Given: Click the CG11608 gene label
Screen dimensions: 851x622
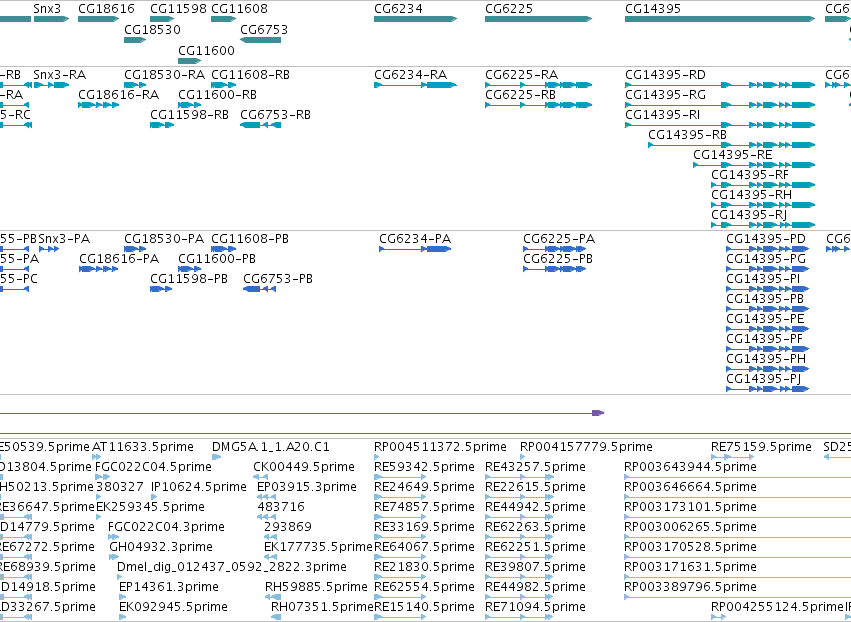Looking at the screenshot, I should (x=239, y=9).
